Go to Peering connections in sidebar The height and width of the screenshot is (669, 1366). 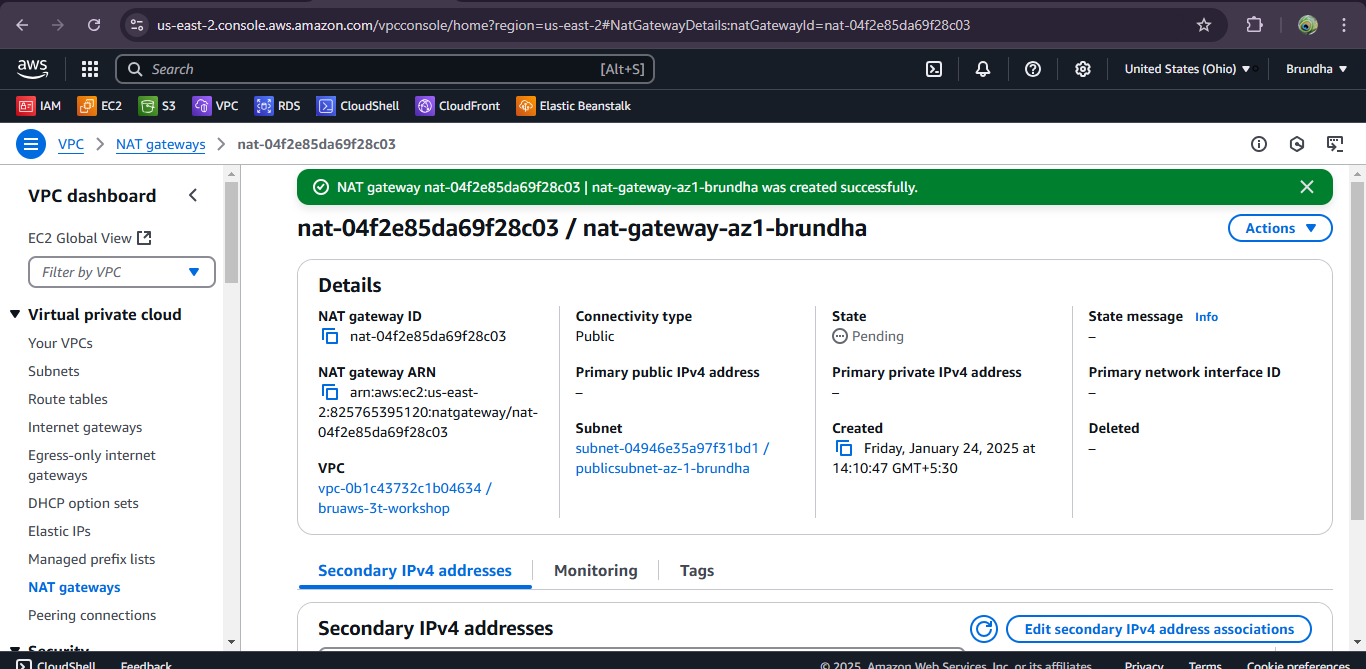pos(92,615)
